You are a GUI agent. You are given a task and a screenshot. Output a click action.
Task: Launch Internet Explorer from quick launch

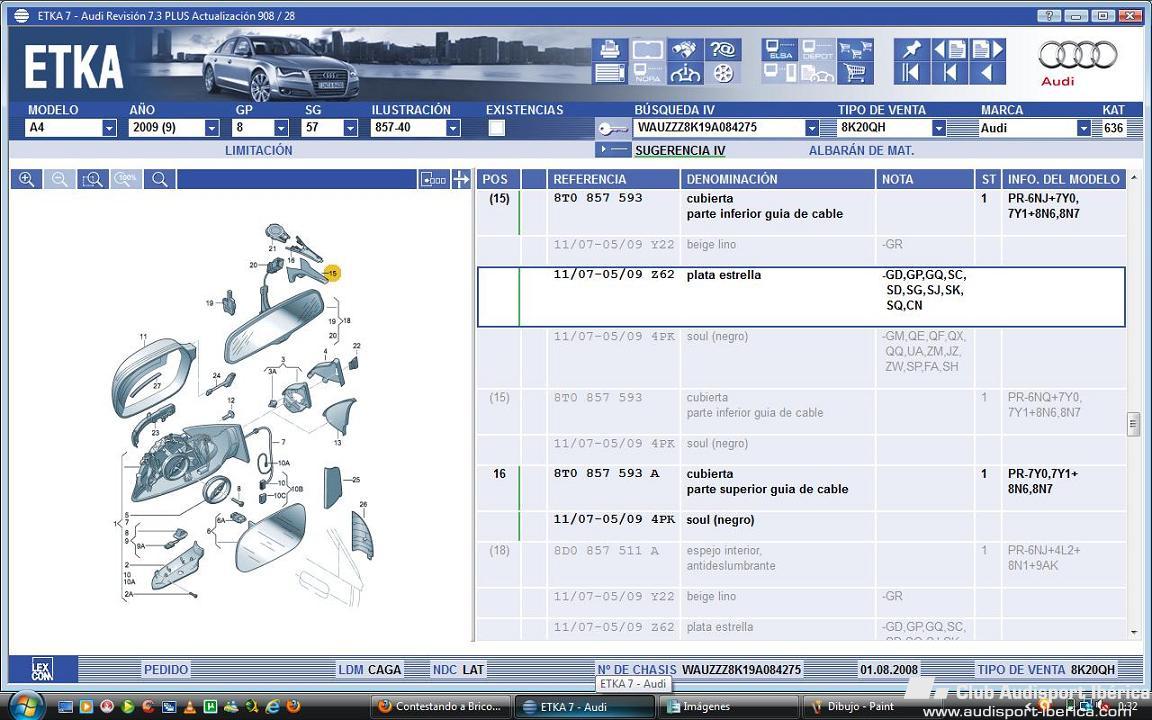pos(273,707)
